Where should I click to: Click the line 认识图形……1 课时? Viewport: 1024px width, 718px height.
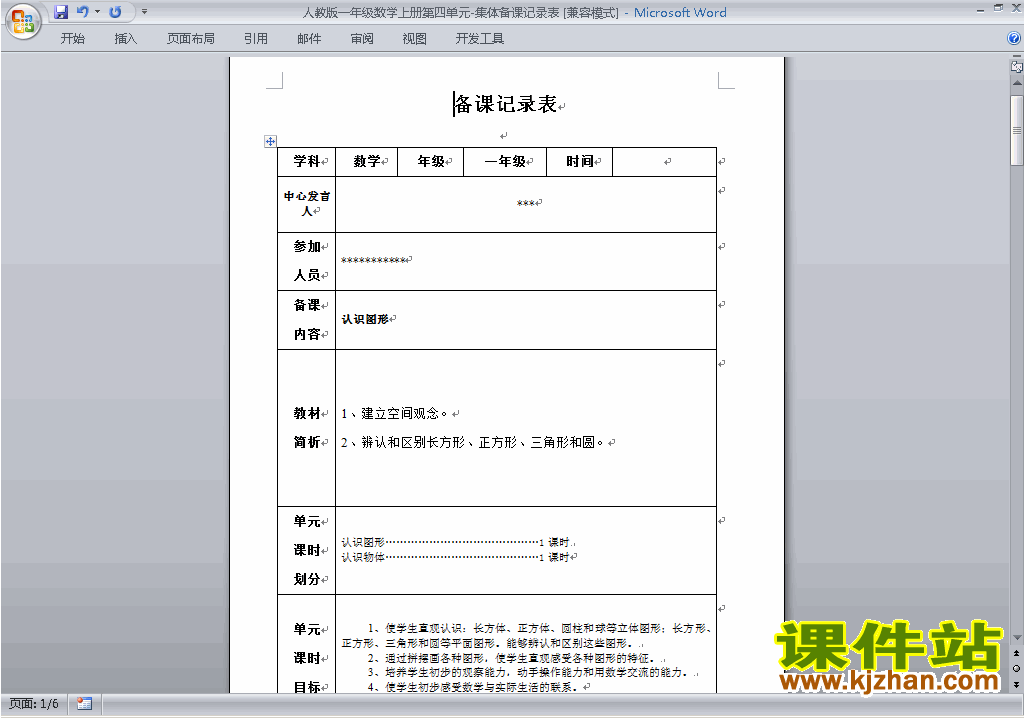[455, 542]
